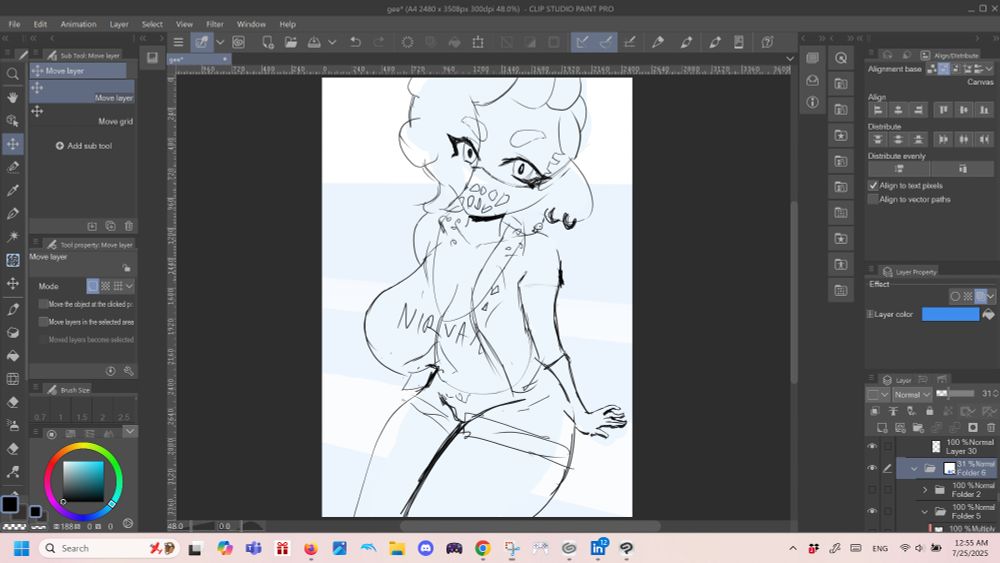1000x563 pixels.
Task: Open the Navigator magnifier panel icon
Action: (x=841, y=58)
